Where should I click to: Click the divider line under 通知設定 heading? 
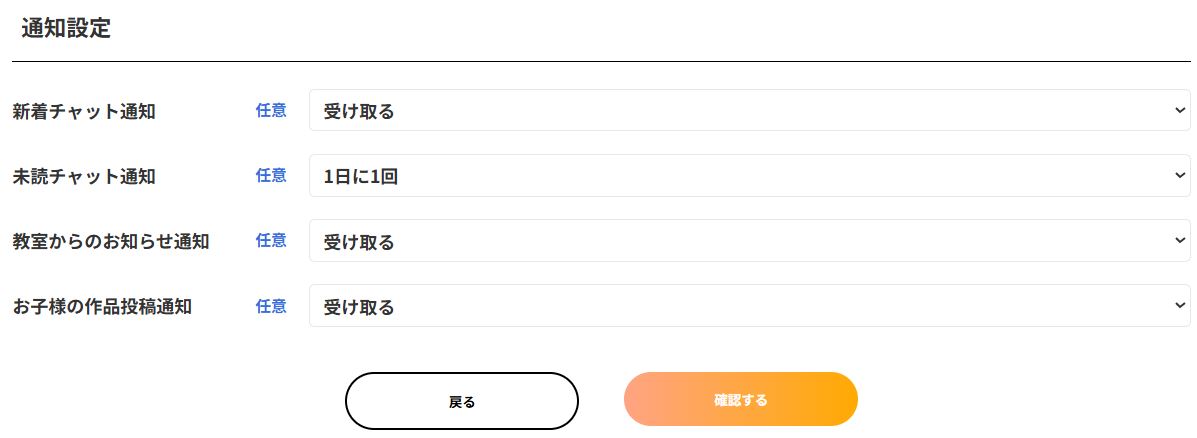coord(600,62)
